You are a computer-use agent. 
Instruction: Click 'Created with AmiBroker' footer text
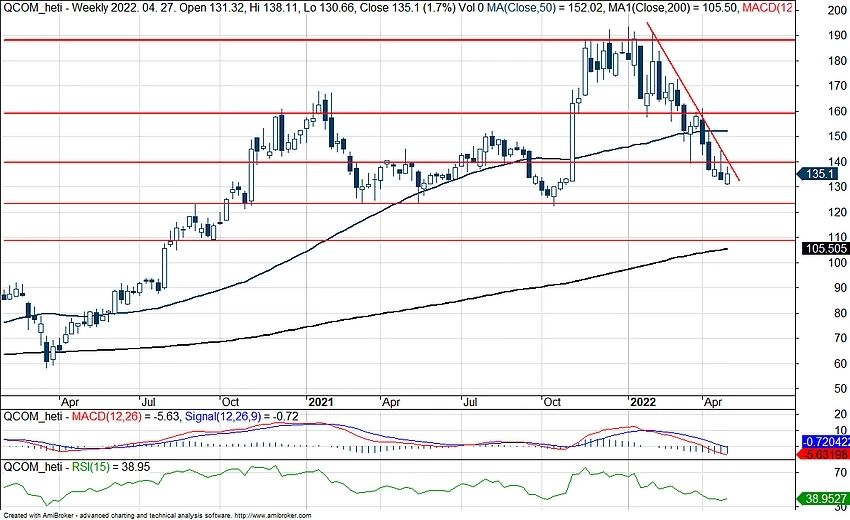pos(39,515)
